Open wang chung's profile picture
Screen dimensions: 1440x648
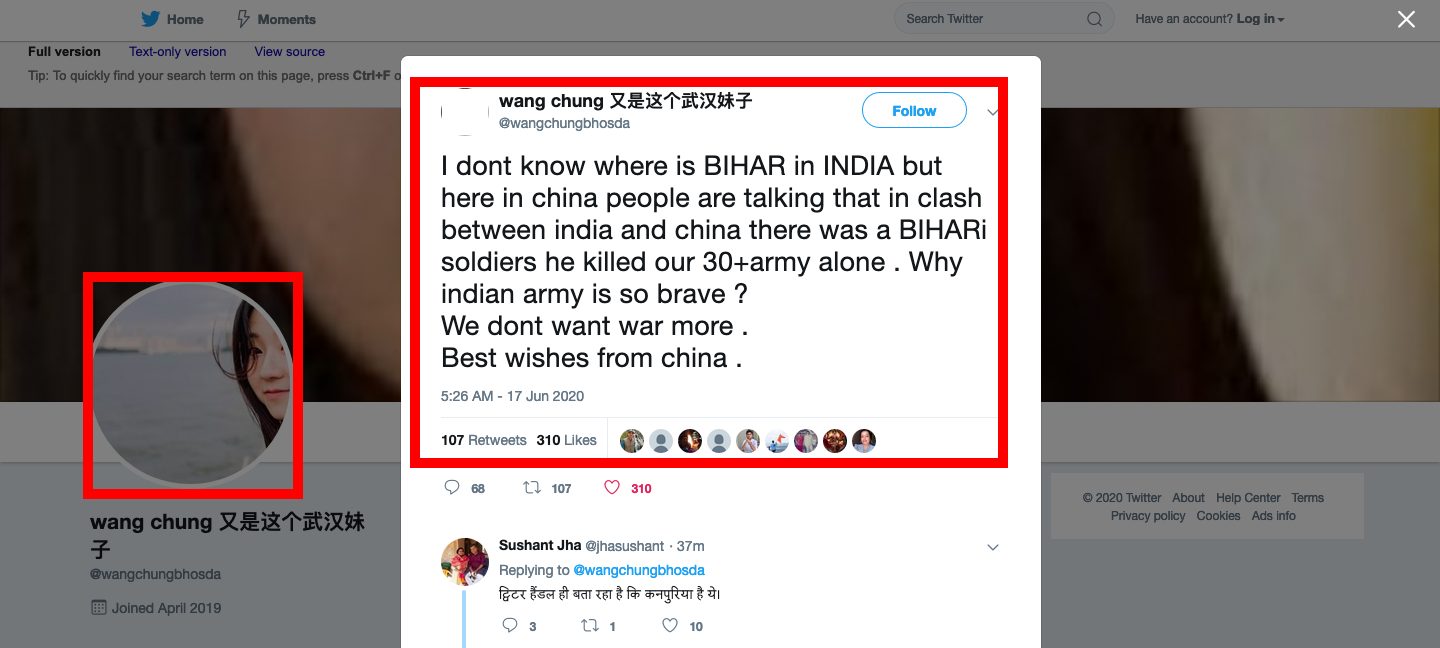193,384
